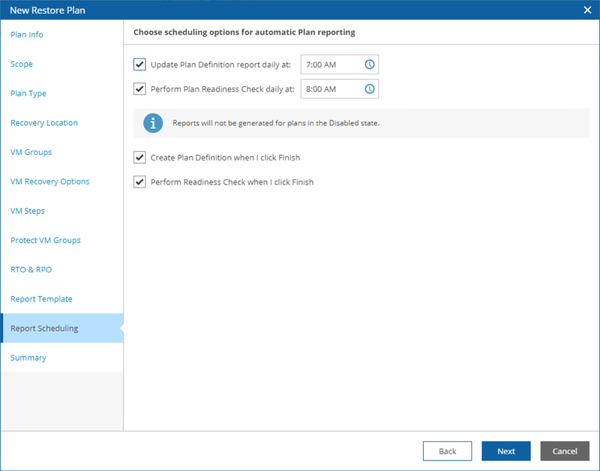Toggle Perform Plan Readiness Check daily checkbox
This screenshot has width=600, height=471.
pyautogui.click(x=140, y=89)
